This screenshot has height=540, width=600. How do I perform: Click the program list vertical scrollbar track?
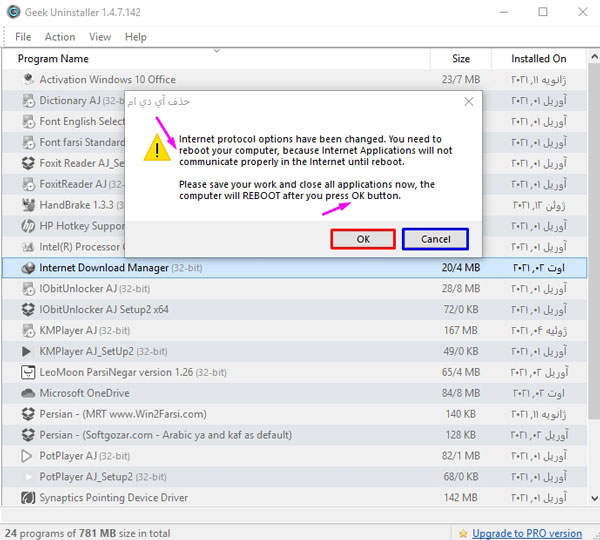(594, 277)
